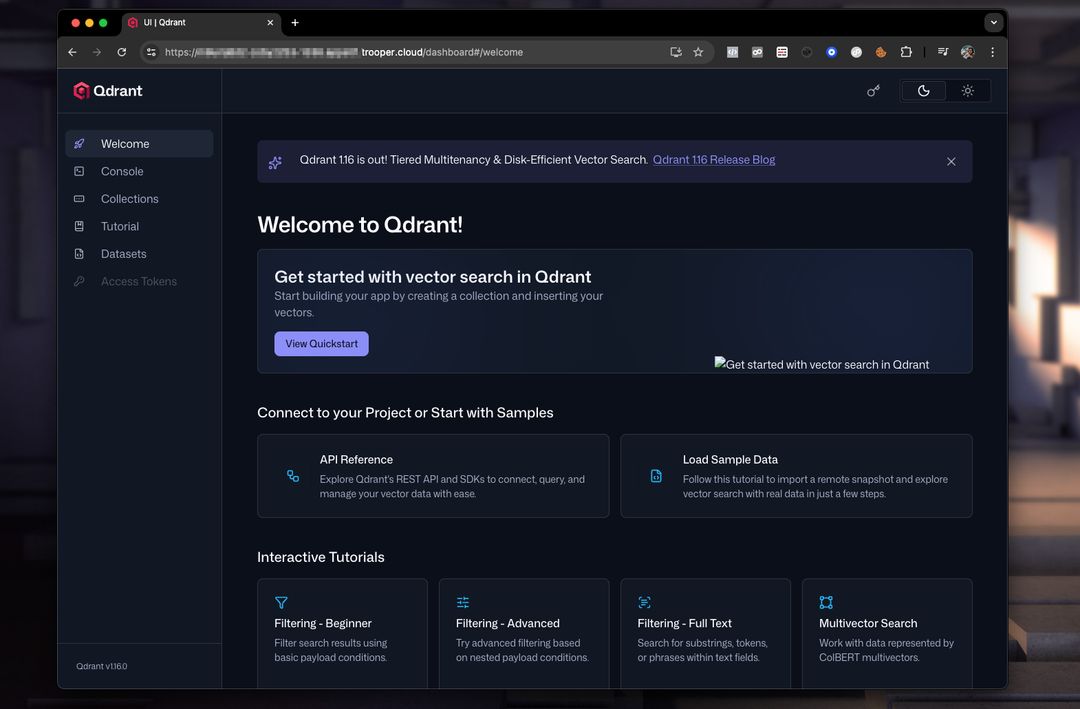Click the Filtering - Advanced sliders icon
1080x709 pixels.
463,602
